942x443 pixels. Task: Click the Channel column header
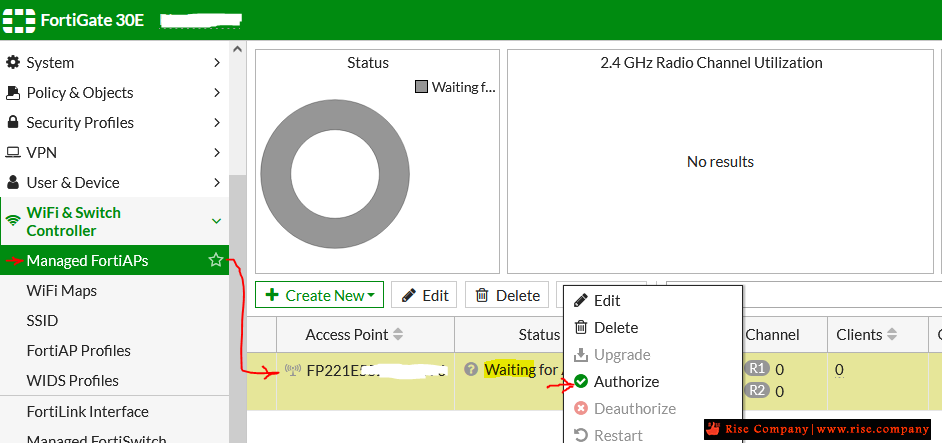[772, 334]
